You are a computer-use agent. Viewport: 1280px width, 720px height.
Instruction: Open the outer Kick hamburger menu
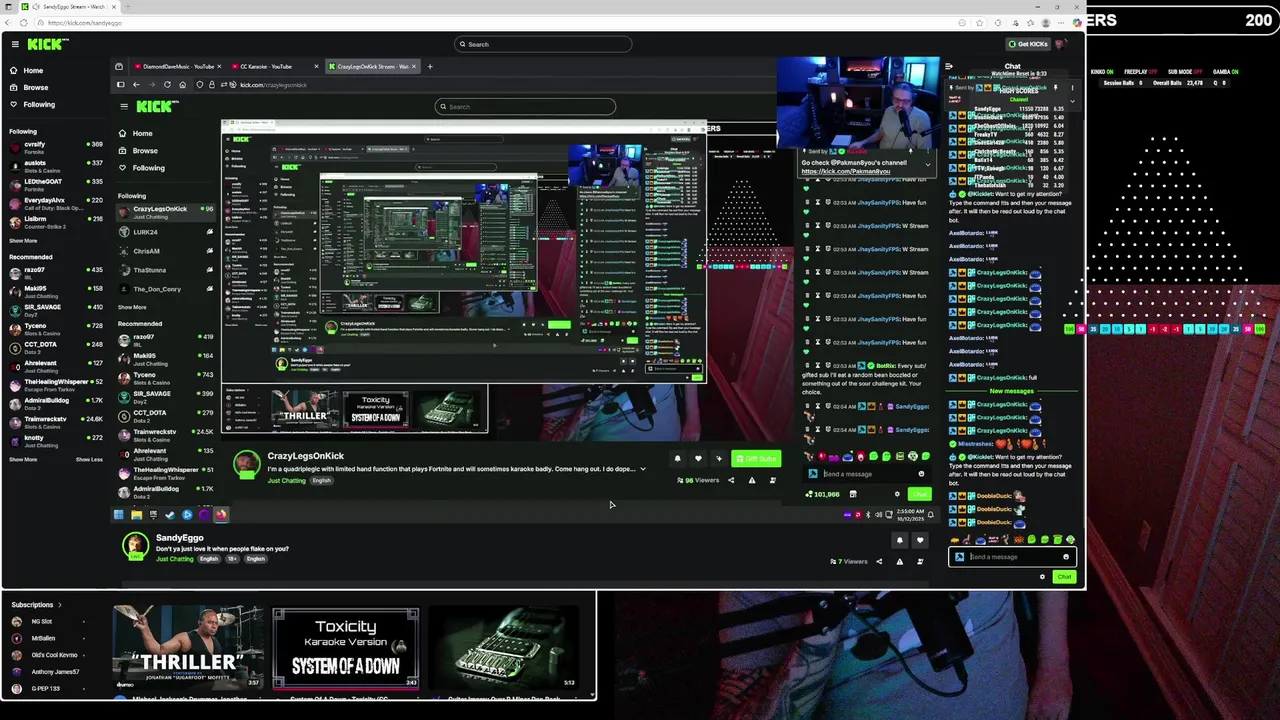tap(15, 44)
